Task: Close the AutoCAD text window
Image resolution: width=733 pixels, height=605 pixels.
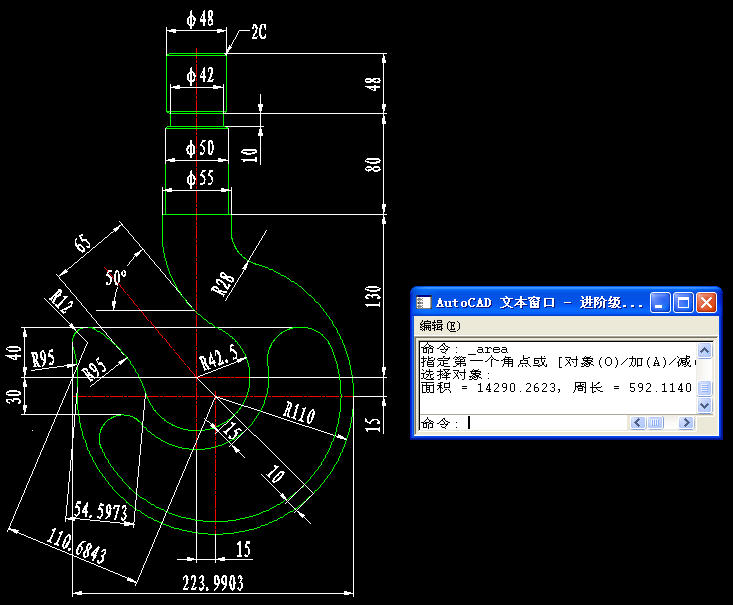Action: (706, 302)
